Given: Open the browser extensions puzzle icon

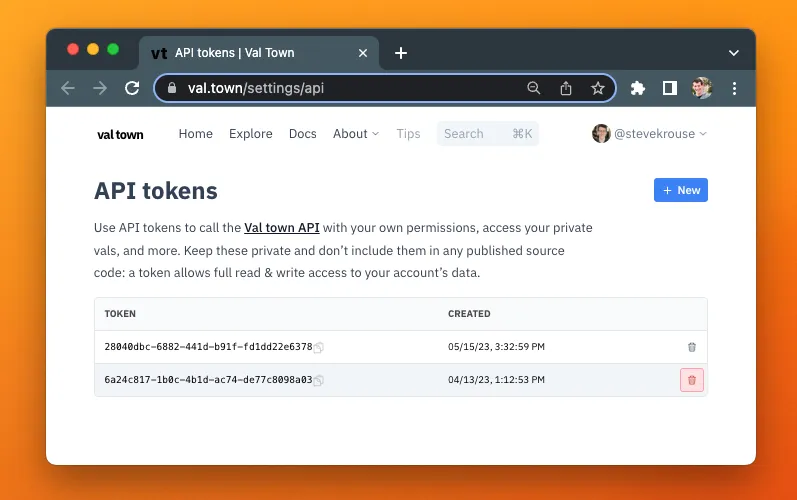Looking at the screenshot, I should pyautogui.click(x=638, y=88).
